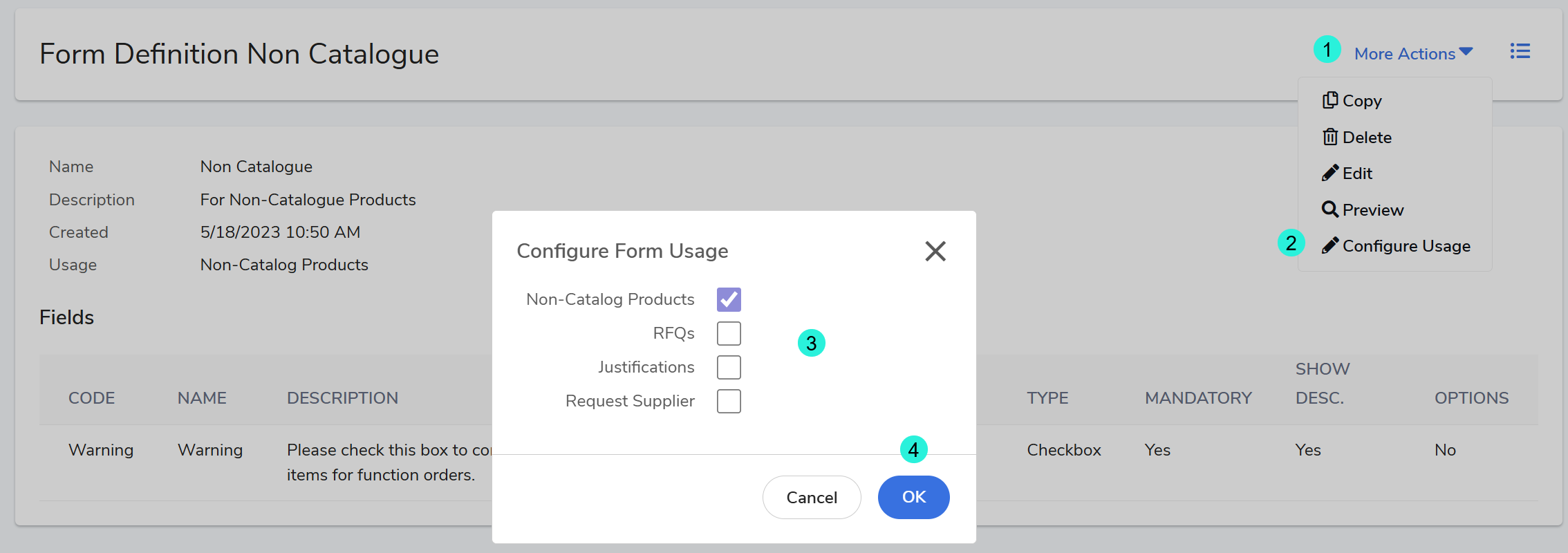
Task: Select Configure Usage menu entry
Action: (x=1406, y=246)
